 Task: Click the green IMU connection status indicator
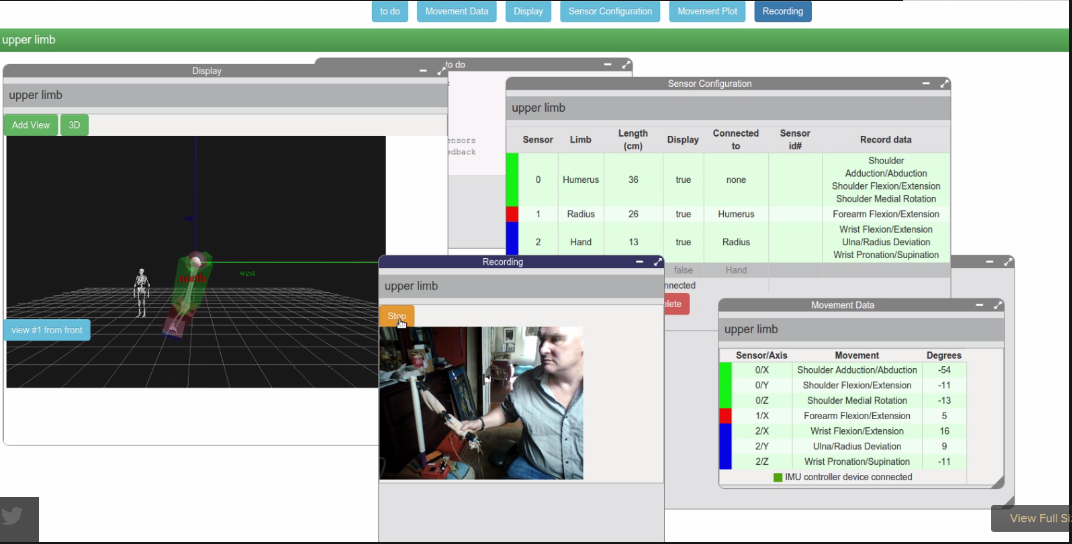(777, 477)
